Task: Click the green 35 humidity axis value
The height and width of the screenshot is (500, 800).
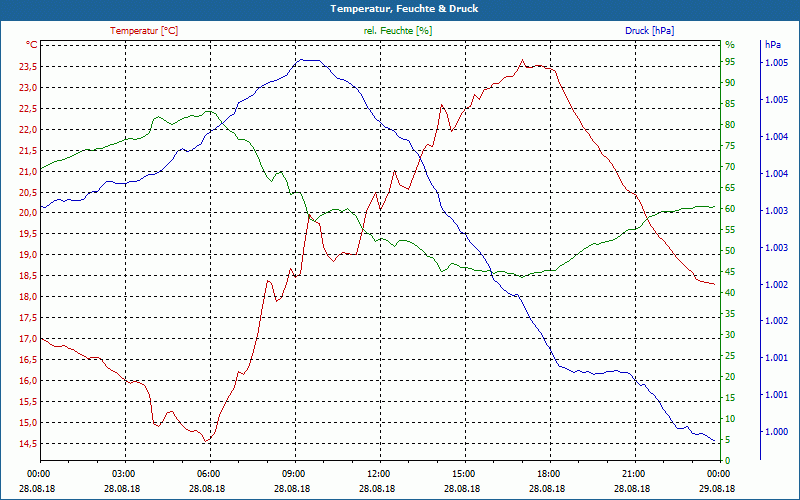Action: pos(730,314)
